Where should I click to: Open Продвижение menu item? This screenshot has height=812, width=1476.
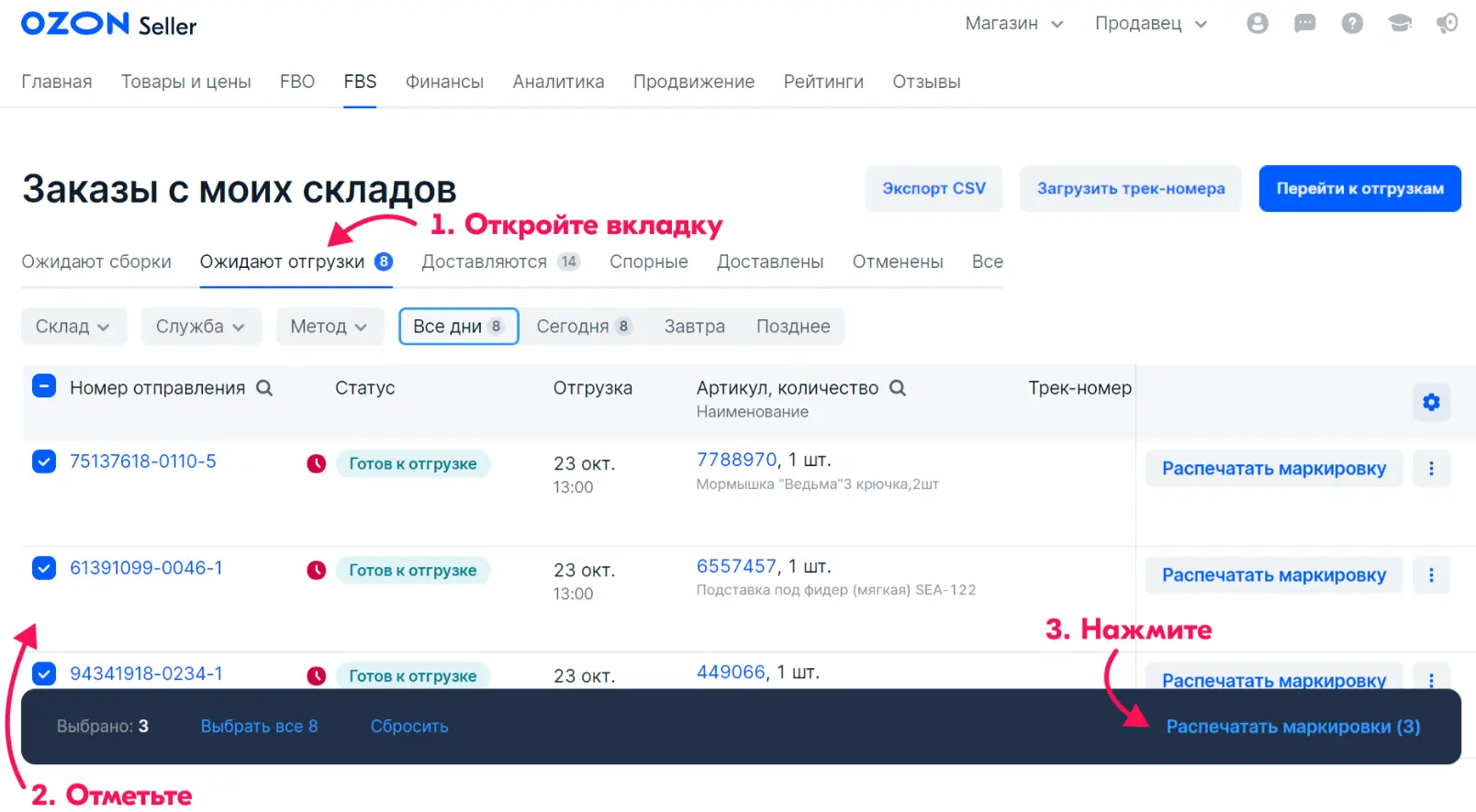[x=694, y=82]
